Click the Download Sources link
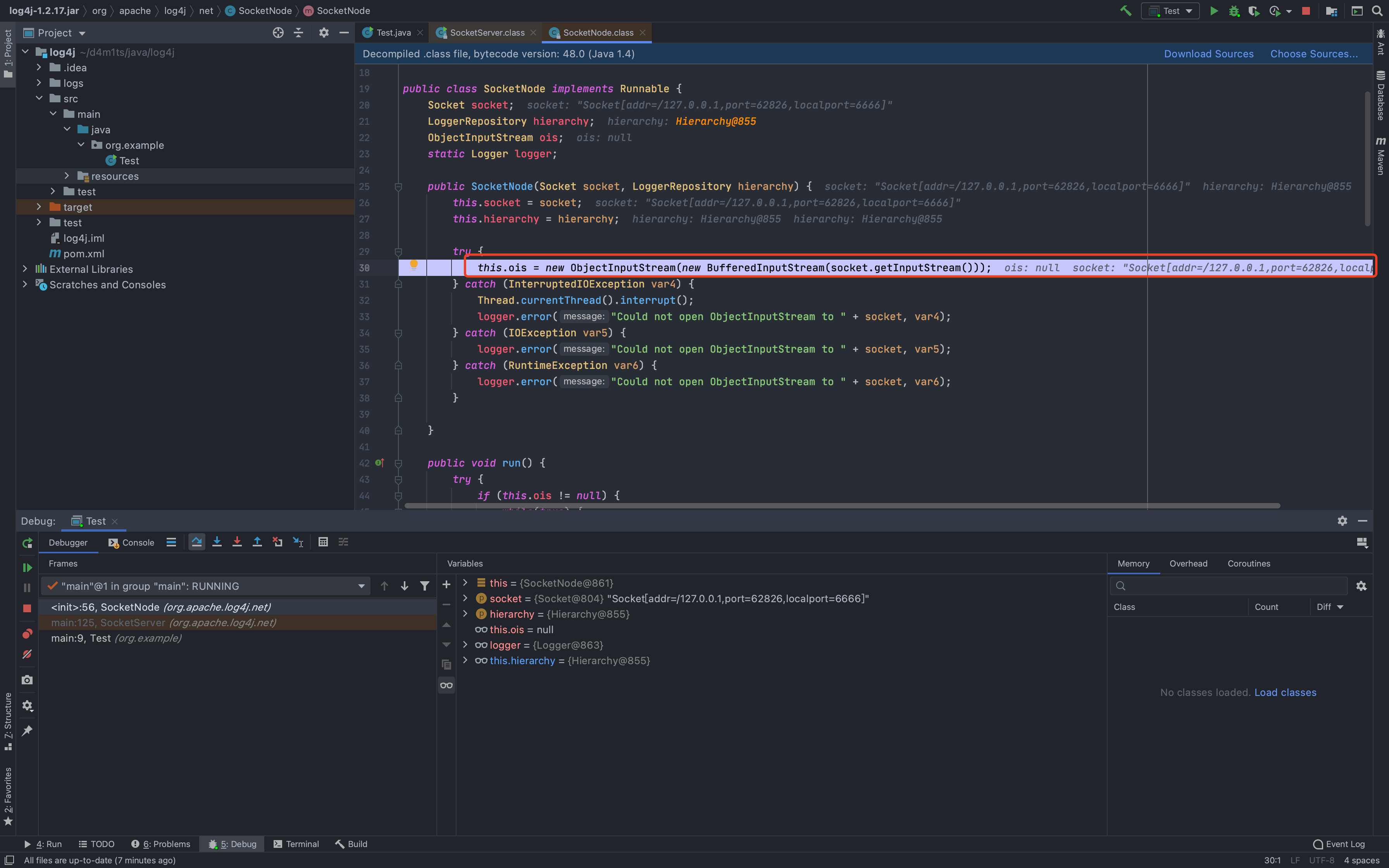 (1208, 54)
